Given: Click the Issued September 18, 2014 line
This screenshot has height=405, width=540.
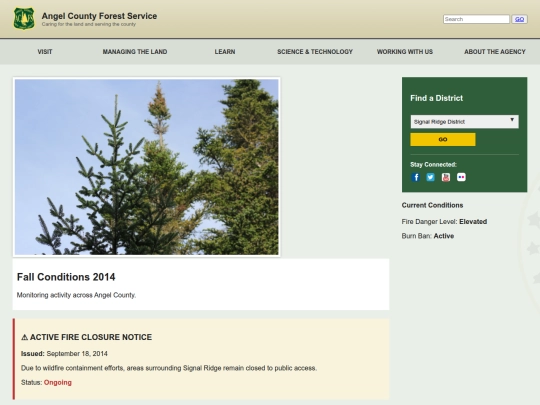Looking at the screenshot, I should (x=64, y=354).
